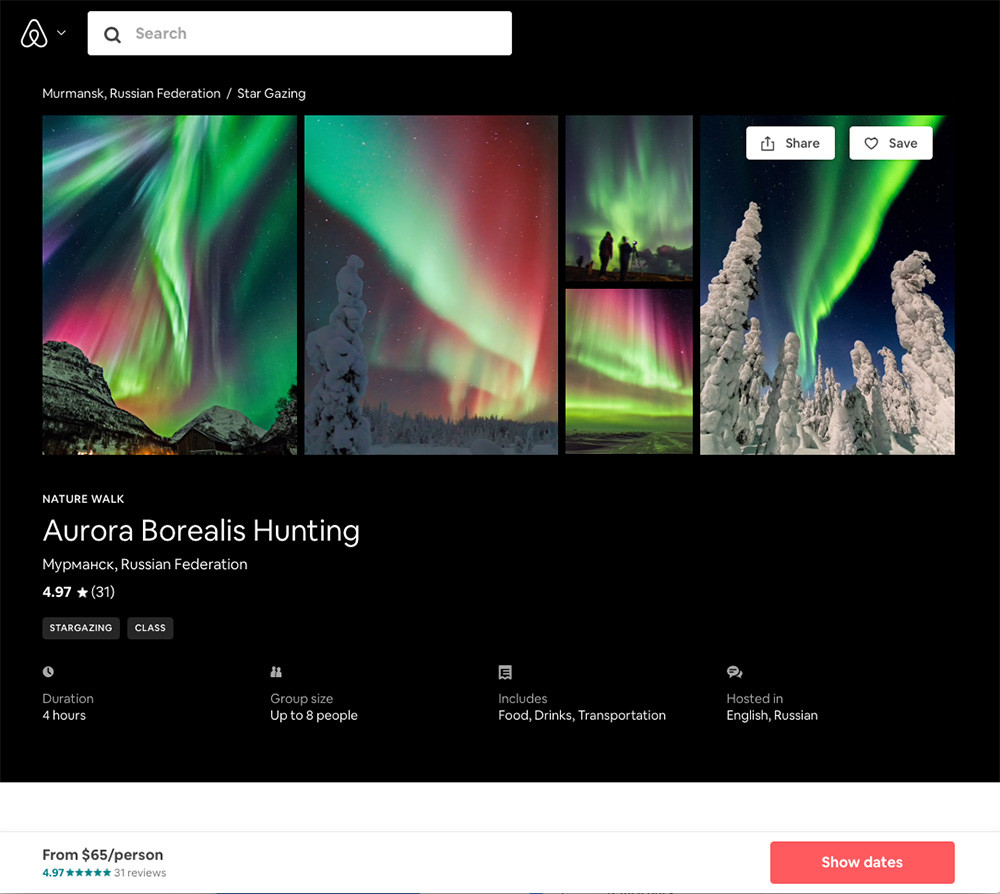The image size is (1000, 894).
Task: Open the photo of people with tripod
Action: 629,198
